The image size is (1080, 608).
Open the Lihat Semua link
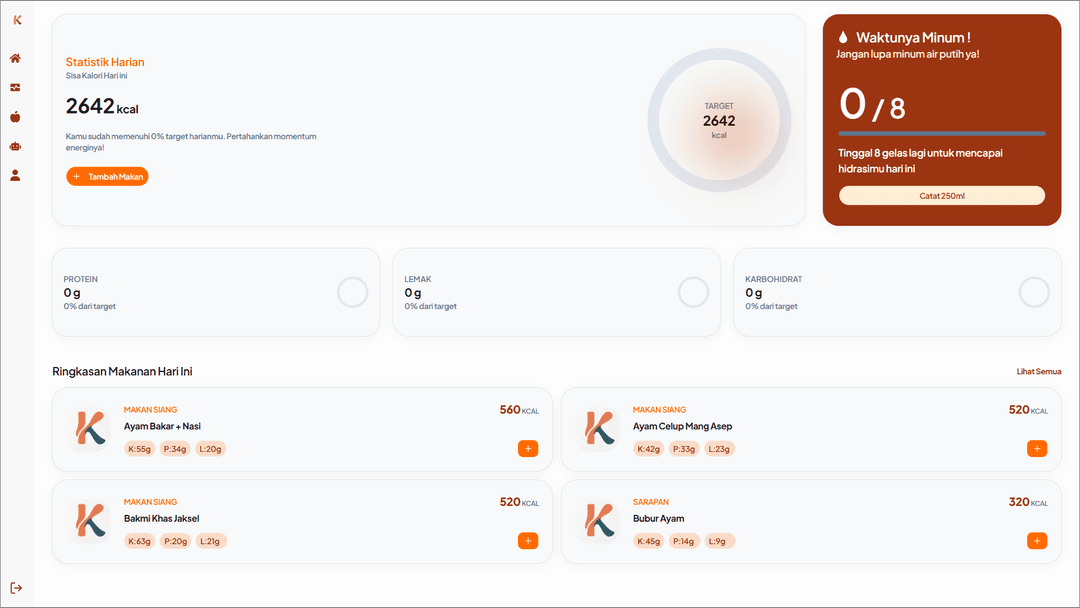[x=1039, y=371]
